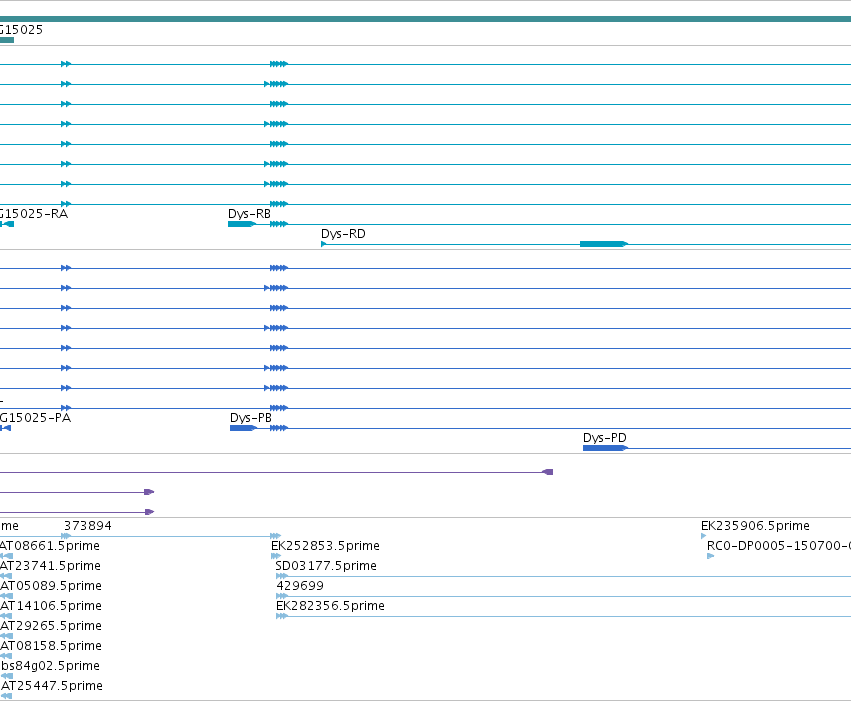Viewport: 851px width, 701px height.
Task: Select the thick exon block on Dys-RD
Action: tap(604, 244)
